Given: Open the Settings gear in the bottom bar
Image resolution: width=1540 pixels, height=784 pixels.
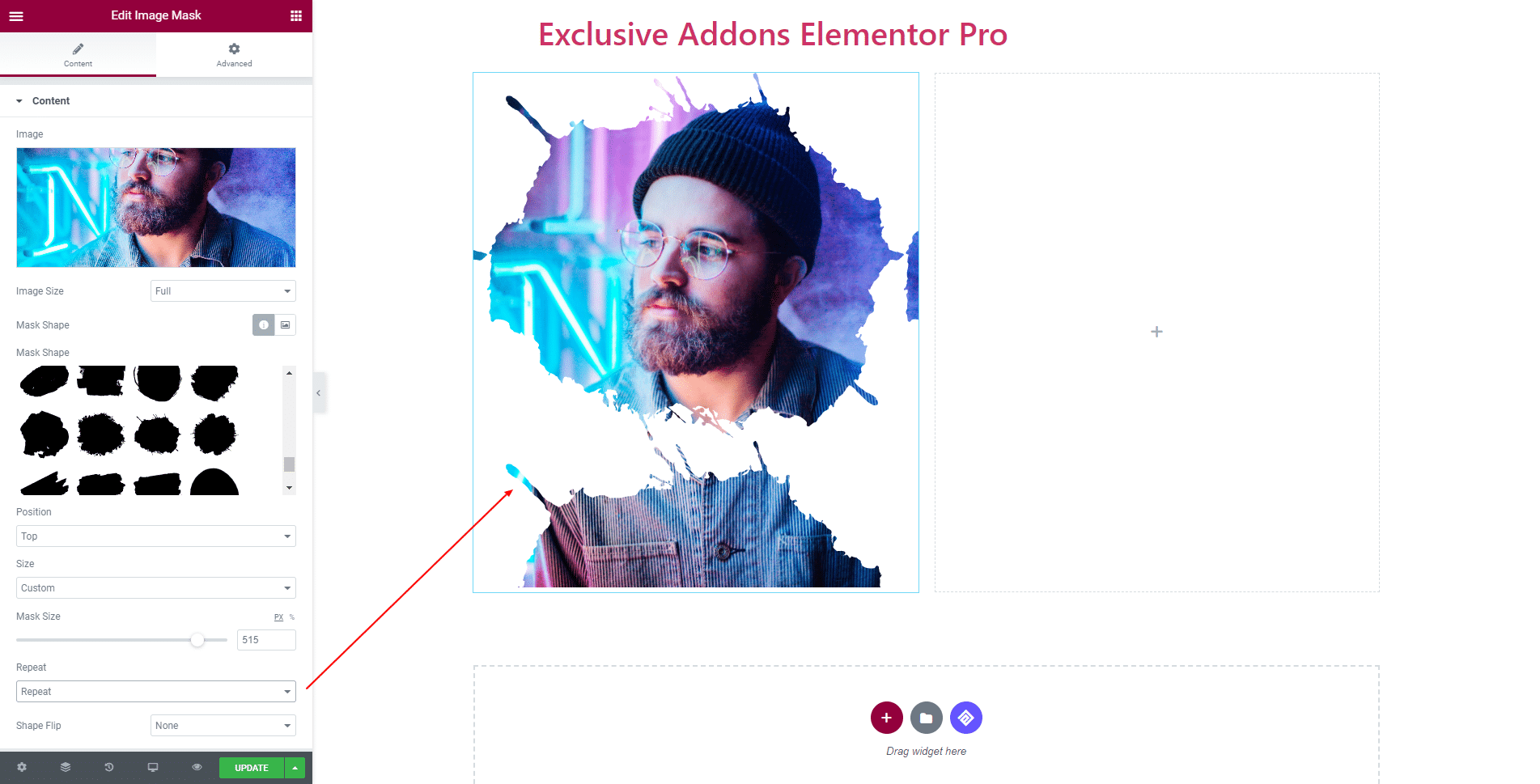Looking at the screenshot, I should (22, 767).
